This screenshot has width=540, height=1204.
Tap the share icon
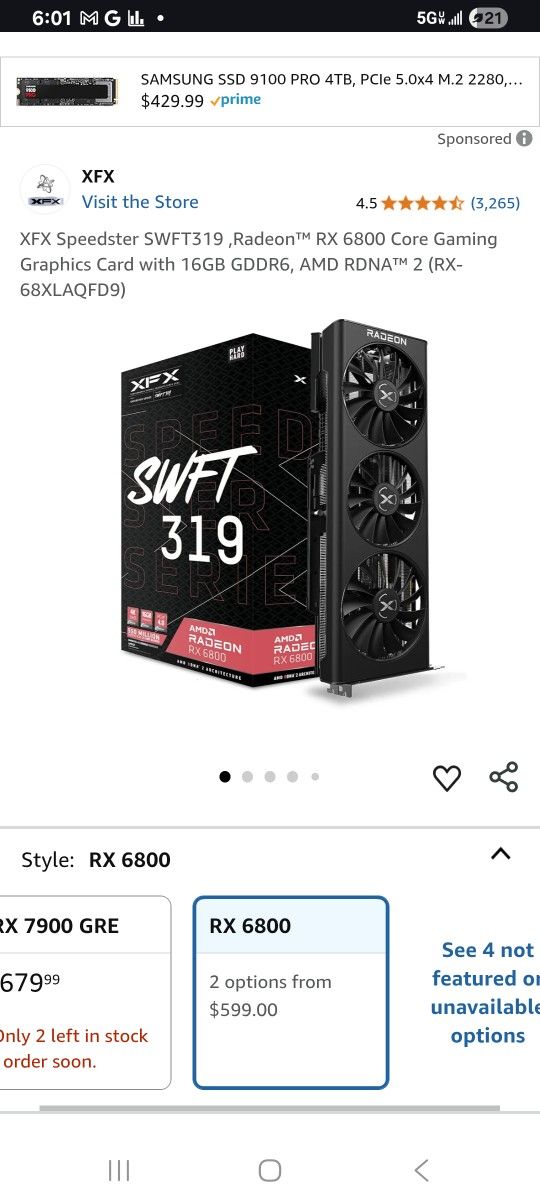point(503,777)
